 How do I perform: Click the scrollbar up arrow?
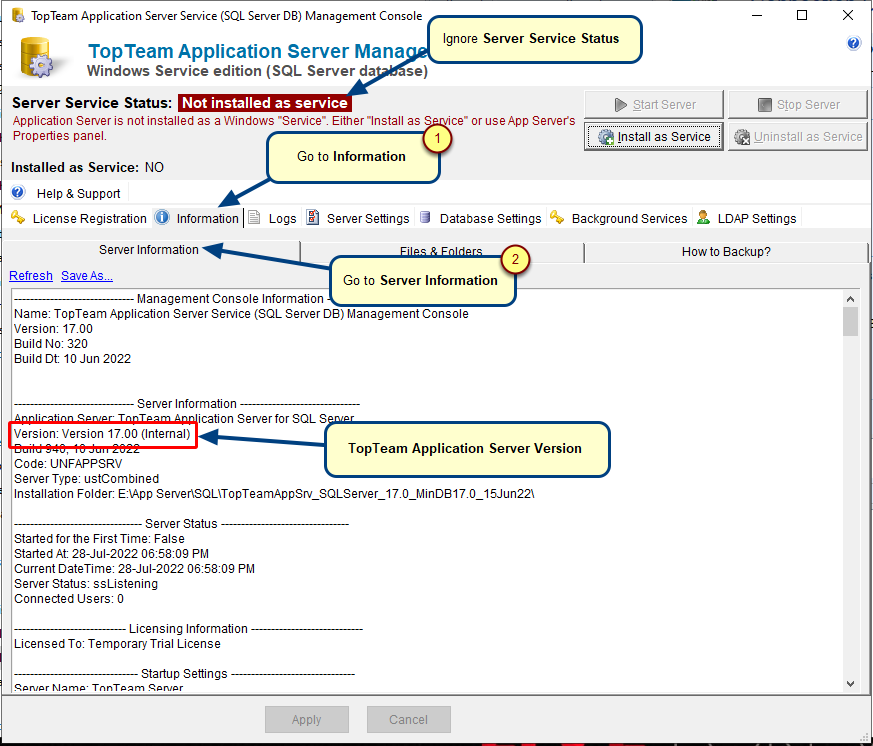click(850, 299)
